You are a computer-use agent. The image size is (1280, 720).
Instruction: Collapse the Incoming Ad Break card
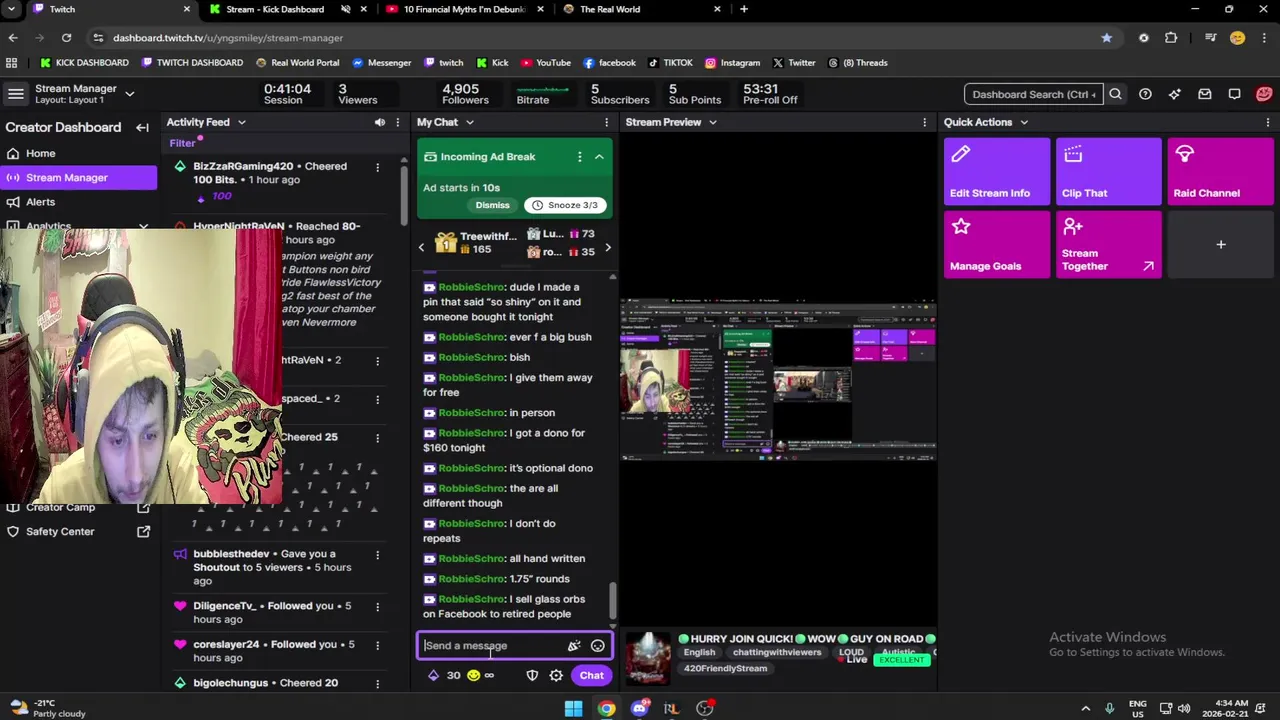[x=599, y=157]
